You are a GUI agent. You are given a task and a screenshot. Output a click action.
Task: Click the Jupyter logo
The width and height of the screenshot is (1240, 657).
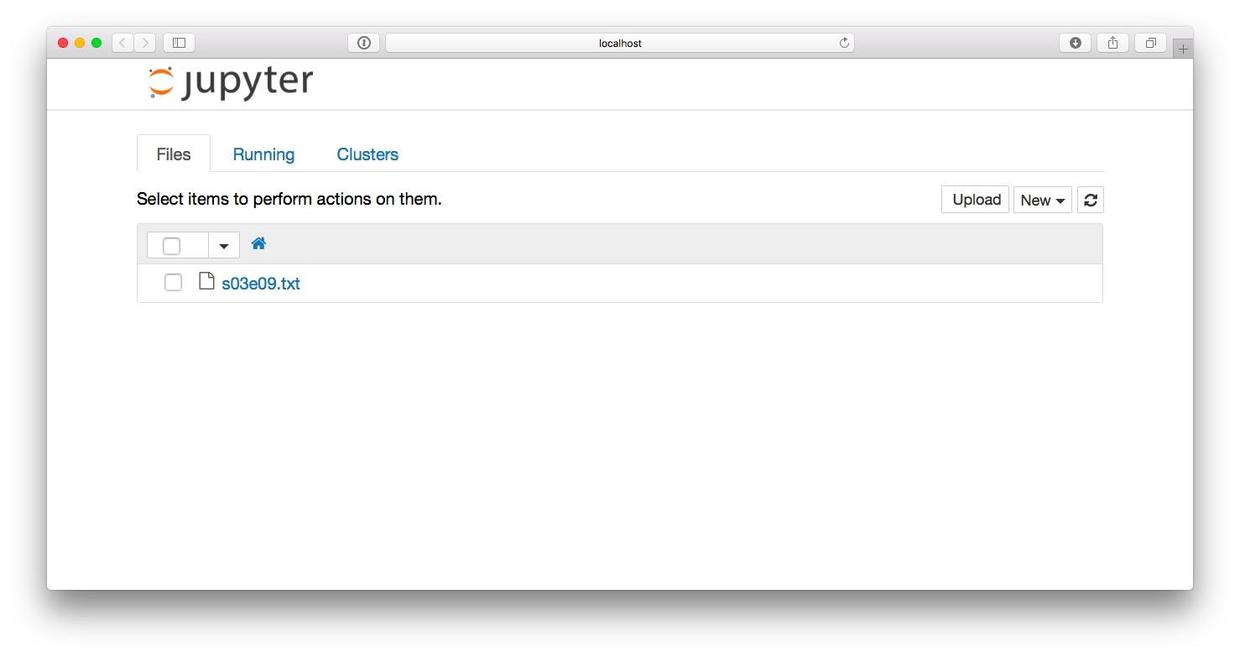(x=230, y=82)
